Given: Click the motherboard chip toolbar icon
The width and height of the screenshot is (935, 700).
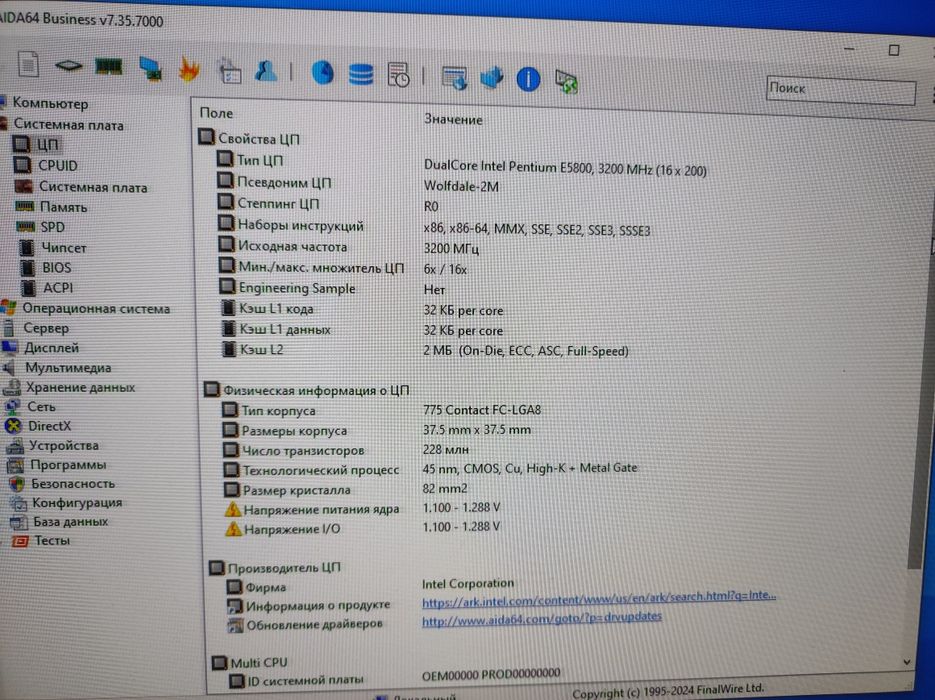Looking at the screenshot, I should (x=69, y=66).
